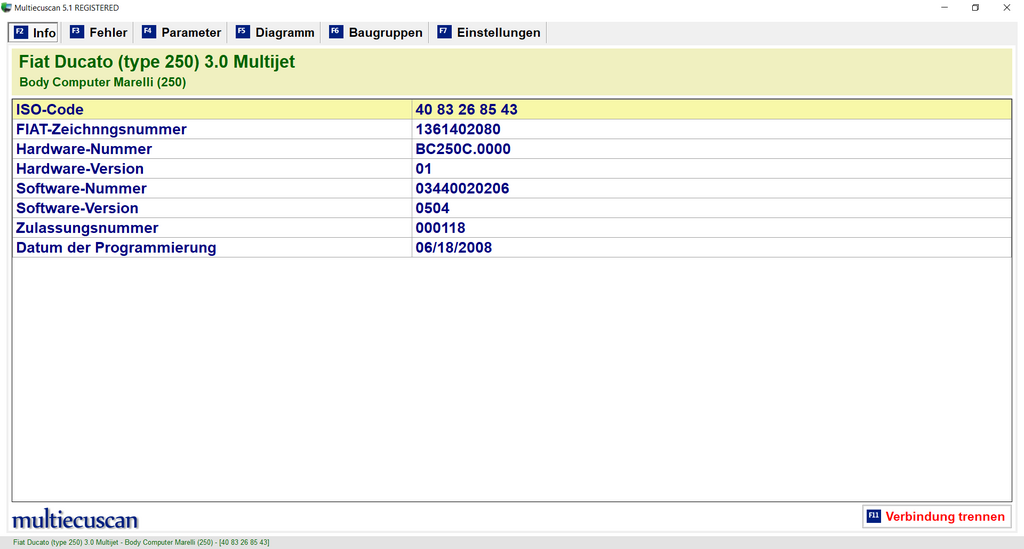Click the Hardware-Version value 01
The height and width of the screenshot is (549, 1024).
pos(424,168)
